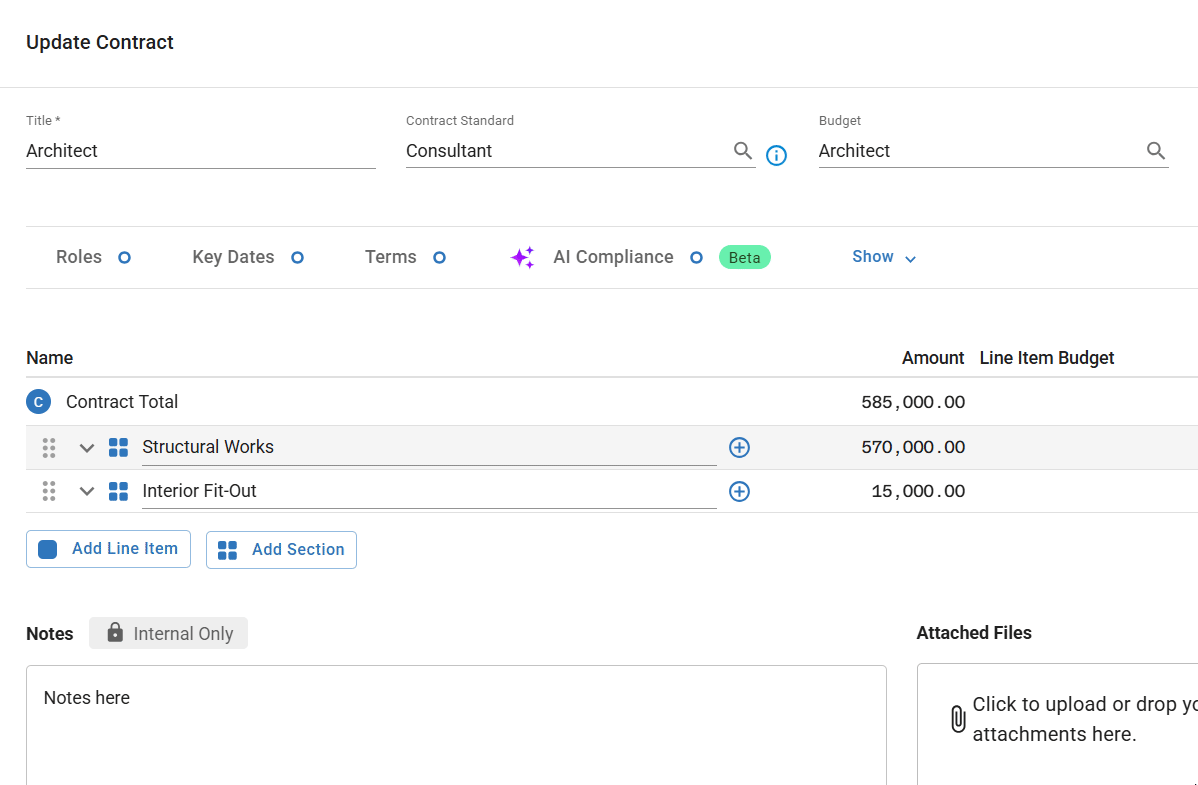Click the Budget field search icon
Image resolution: width=1198 pixels, height=785 pixels.
1155,151
